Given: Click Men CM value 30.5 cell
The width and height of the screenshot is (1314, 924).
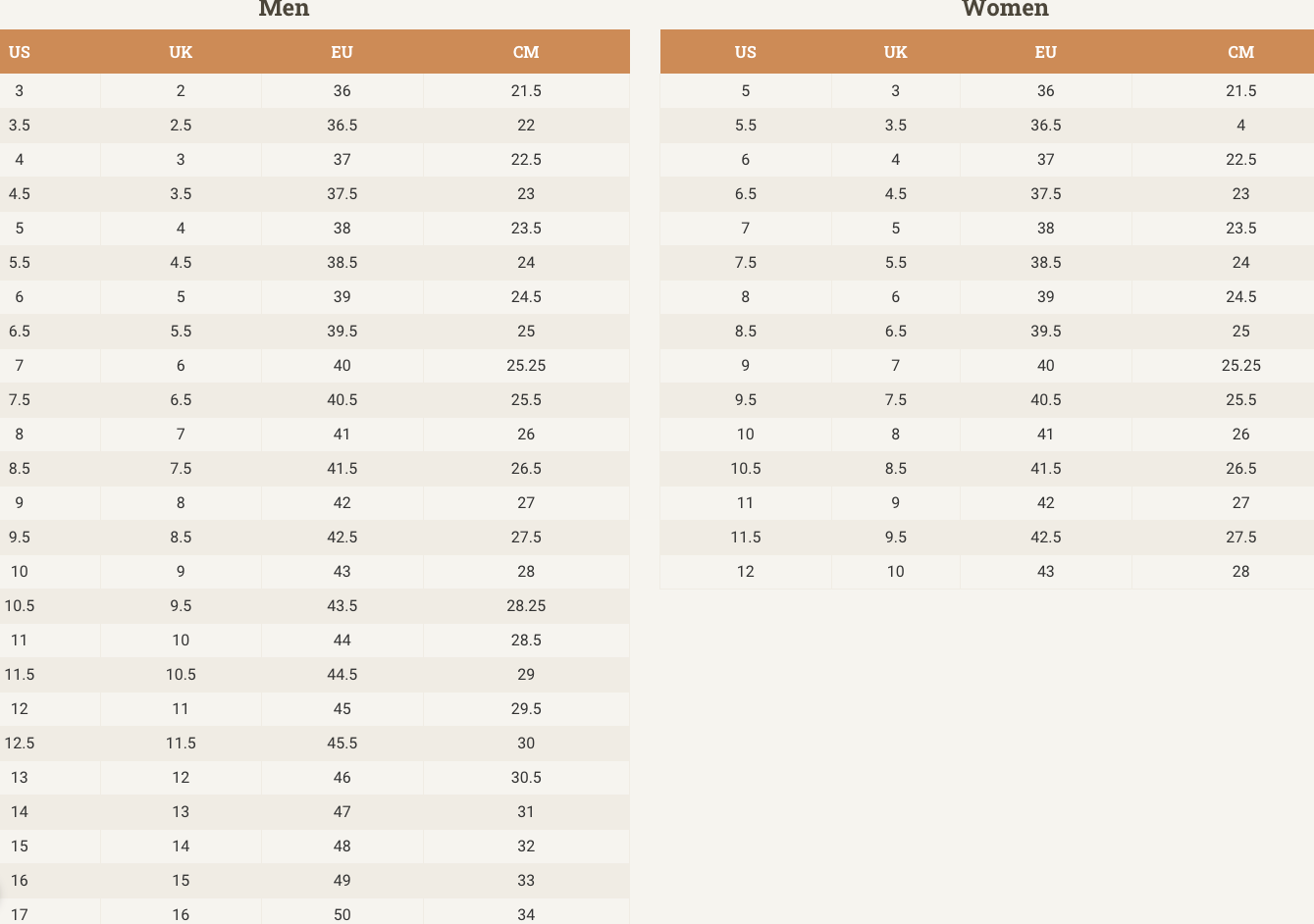Looking at the screenshot, I should 526,778.
